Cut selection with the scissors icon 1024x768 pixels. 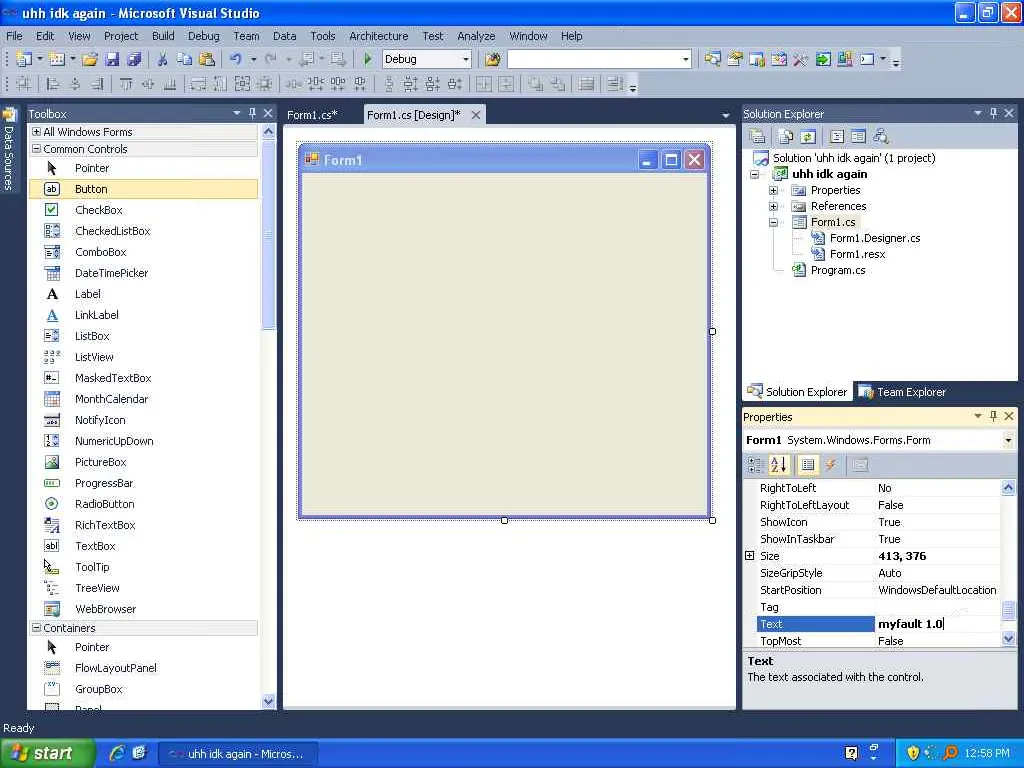coord(162,59)
